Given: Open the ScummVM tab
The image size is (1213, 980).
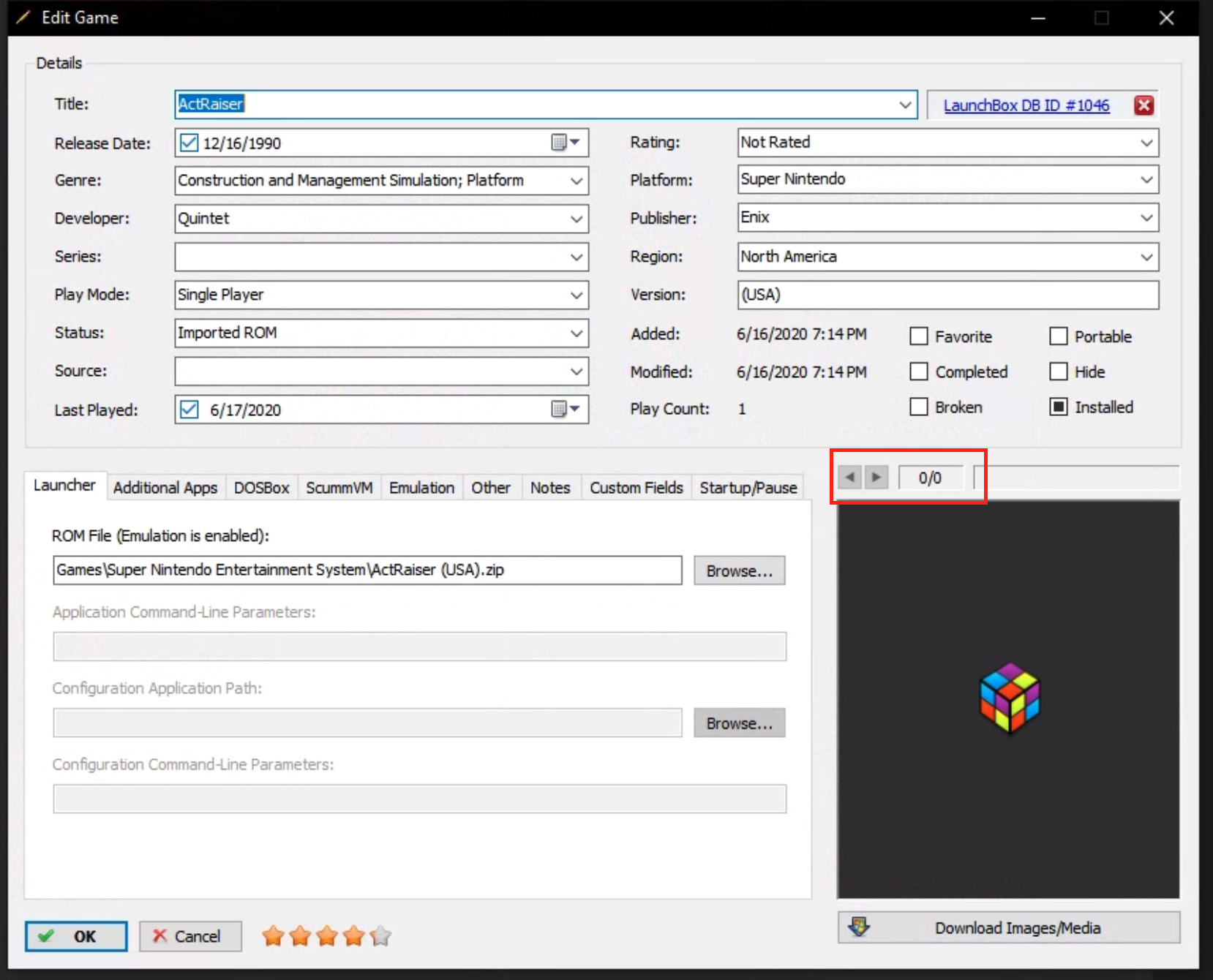Looking at the screenshot, I should pos(339,488).
